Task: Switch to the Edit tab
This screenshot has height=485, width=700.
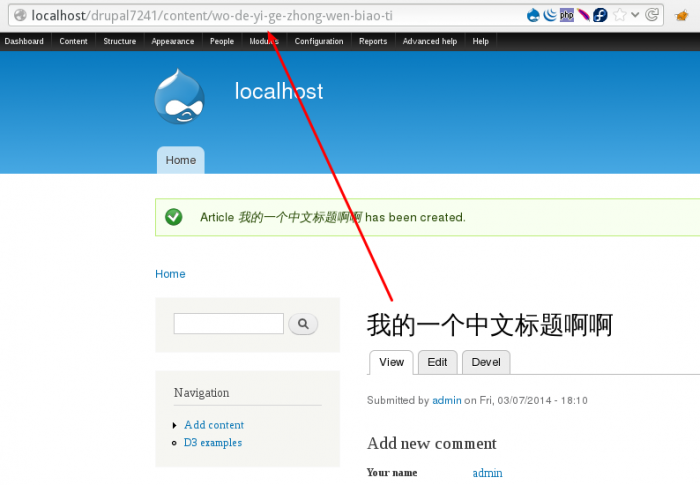Action: 438,362
